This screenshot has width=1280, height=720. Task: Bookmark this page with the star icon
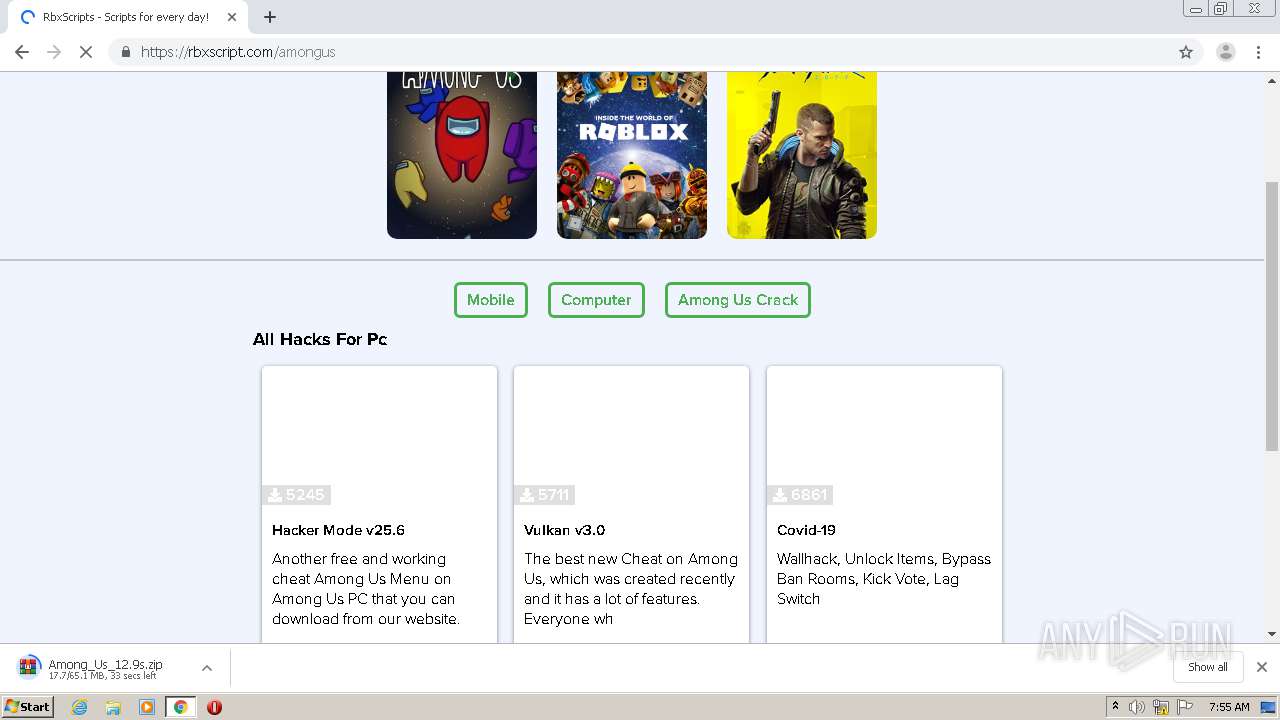1186,52
